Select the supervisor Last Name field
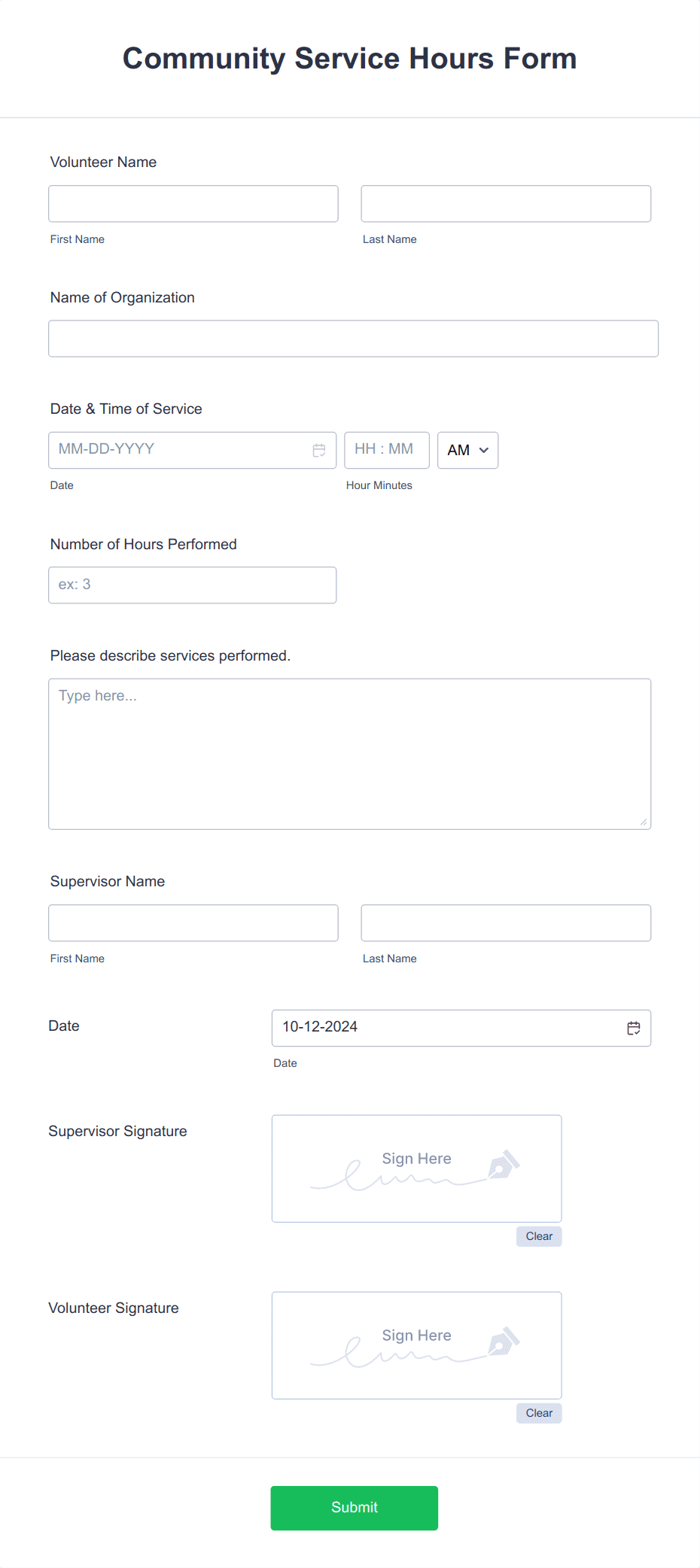Viewport: 700px width, 1568px height. pos(505,922)
